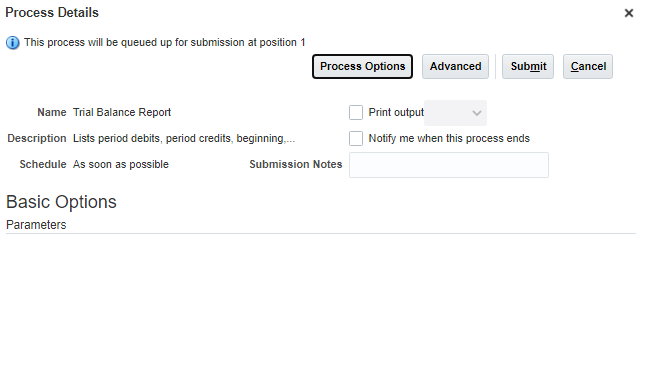Click inside the Submission Notes field
Screen dimensions: 645x374
coord(449,165)
